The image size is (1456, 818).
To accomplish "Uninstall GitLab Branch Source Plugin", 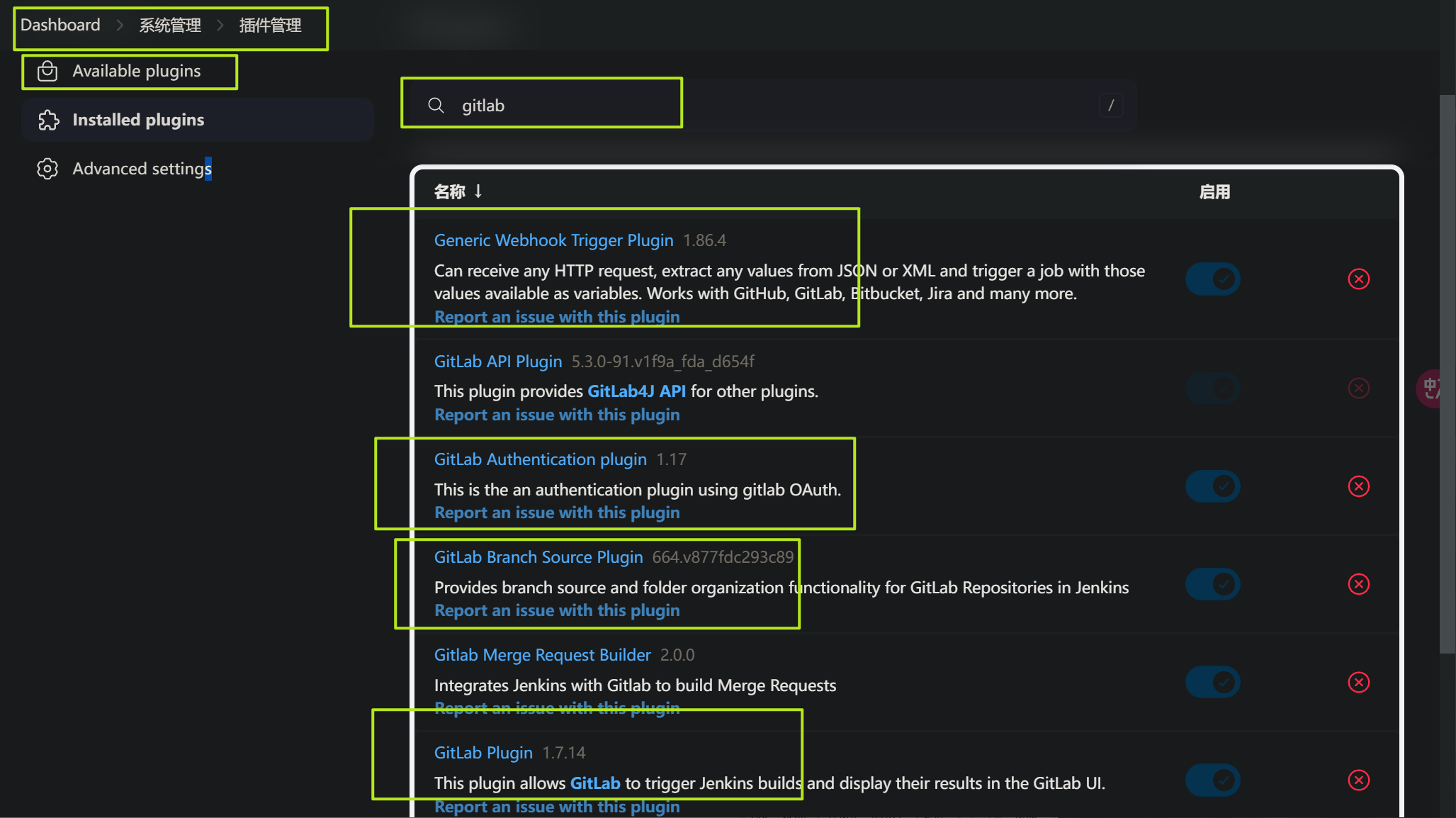I will click(1358, 584).
